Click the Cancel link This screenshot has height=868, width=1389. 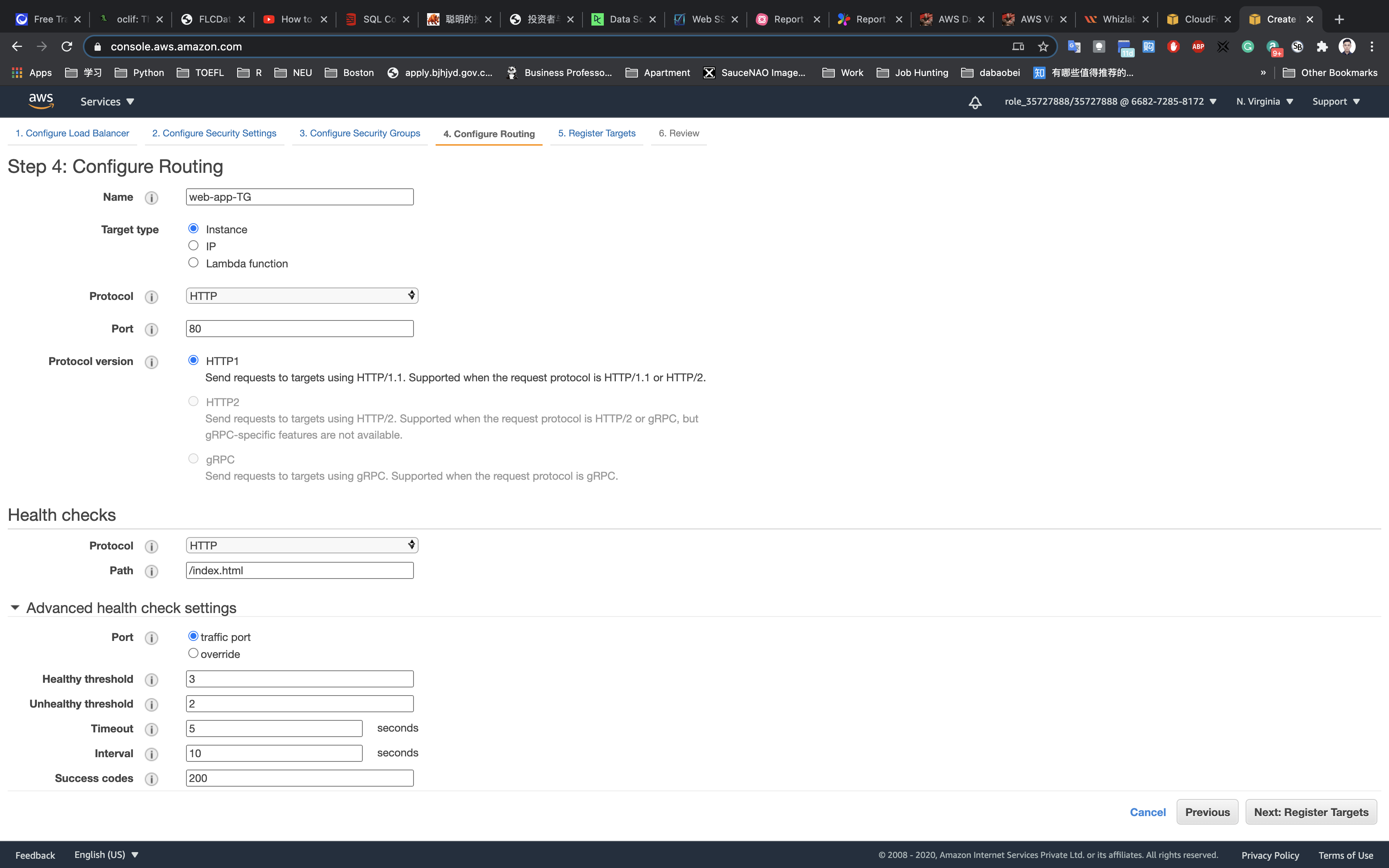(1148, 812)
